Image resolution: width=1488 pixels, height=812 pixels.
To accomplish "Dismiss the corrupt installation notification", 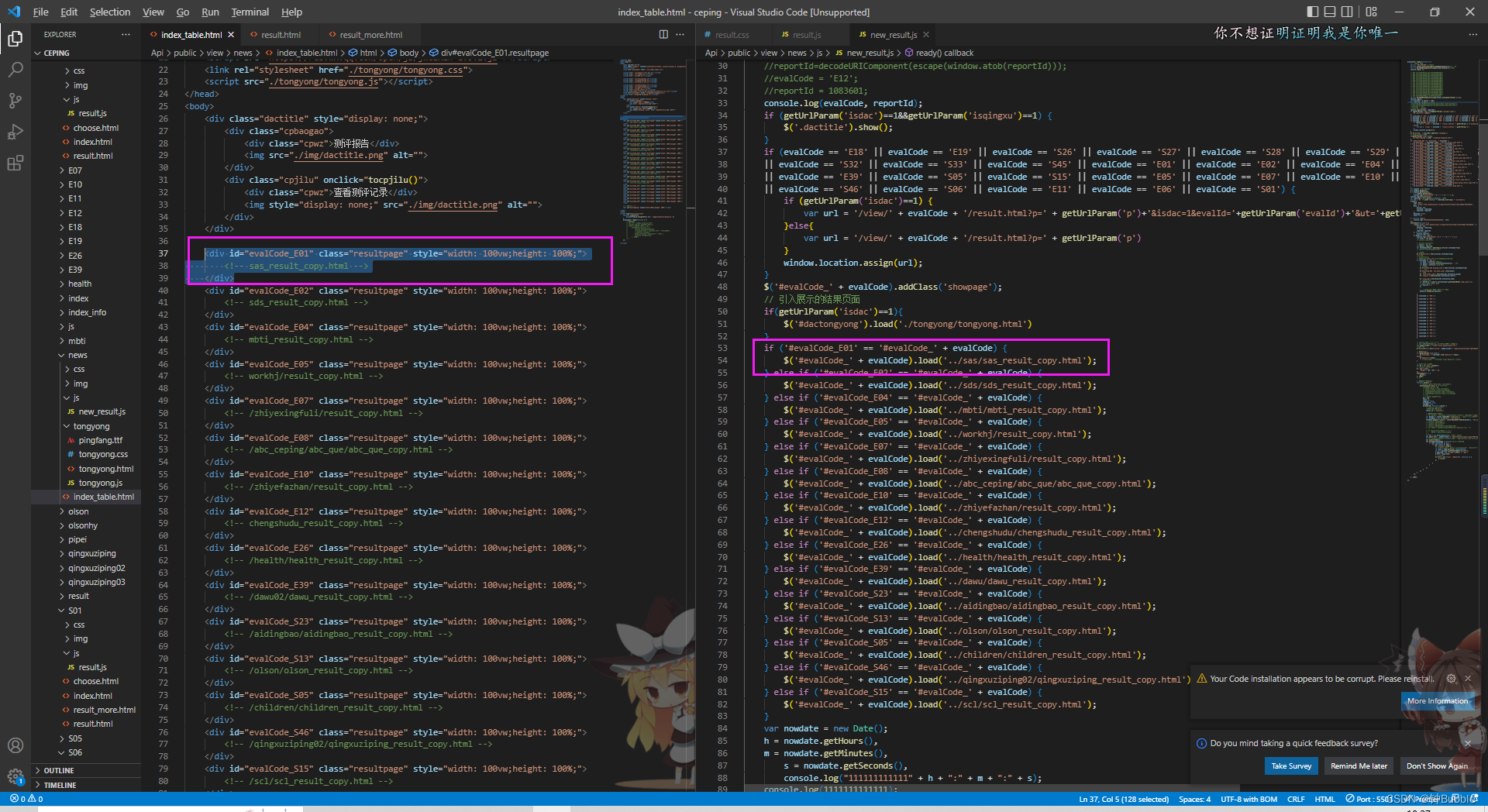I will click(1467, 678).
